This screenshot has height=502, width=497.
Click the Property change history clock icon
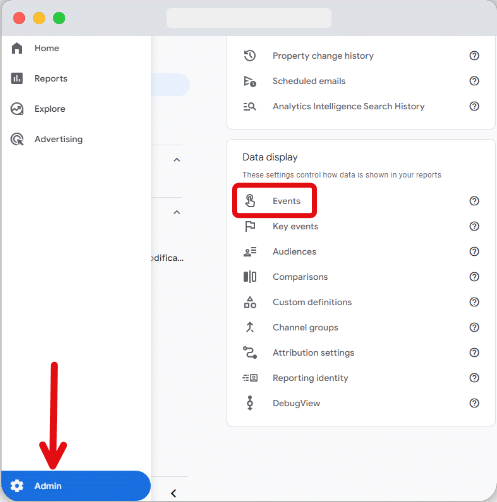pos(250,56)
